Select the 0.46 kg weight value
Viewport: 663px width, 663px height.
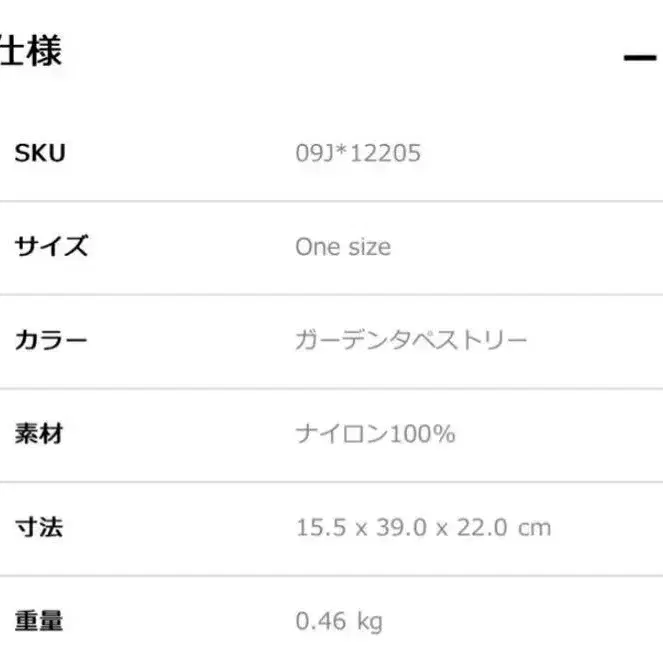tap(339, 622)
